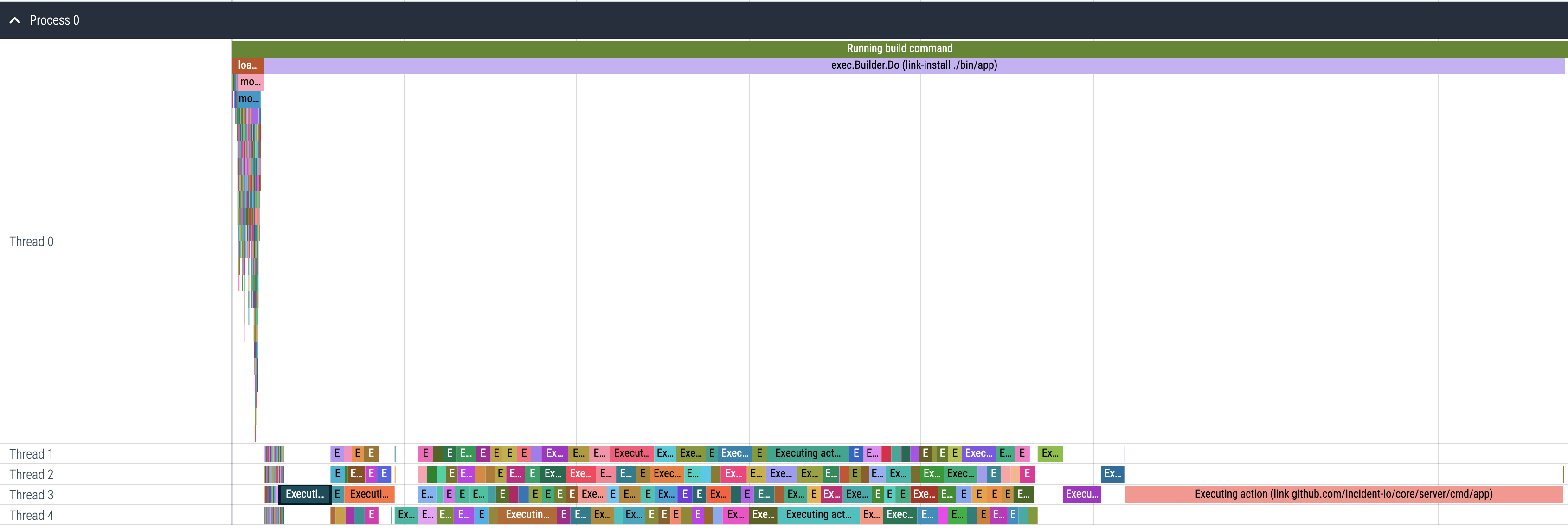Image resolution: width=1568 pixels, height=530 pixels.
Task: Click the pink 'mo...' slice
Action: click(x=250, y=82)
